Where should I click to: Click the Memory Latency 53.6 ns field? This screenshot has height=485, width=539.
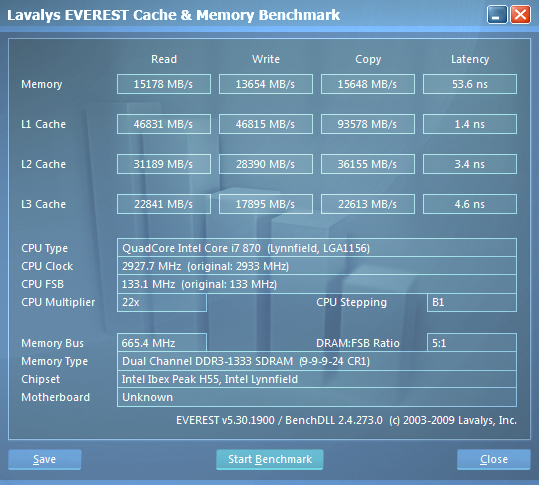470,84
